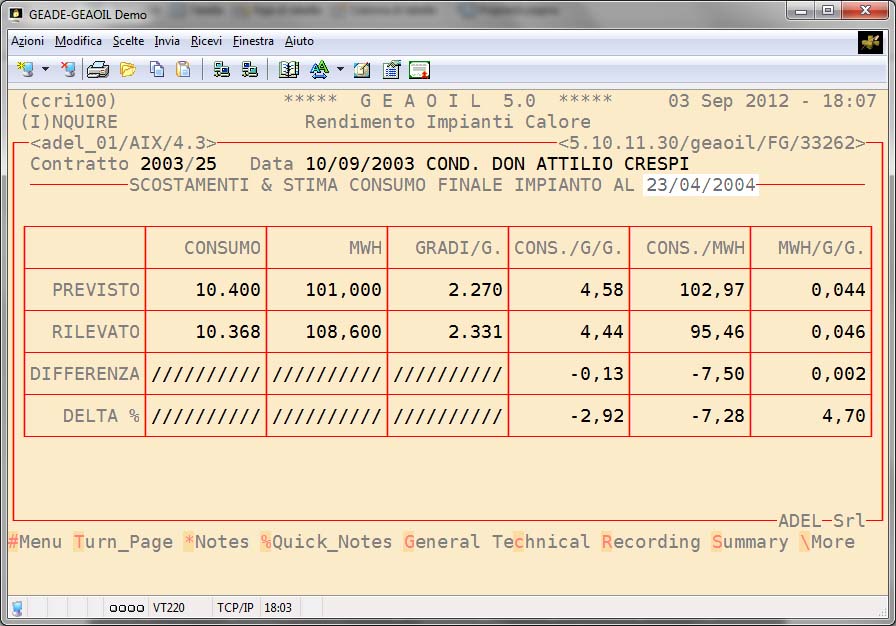This screenshot has height=626, width=896.
Task: Click the open folder toolbar icon
Action: click(x=128, y=69)
